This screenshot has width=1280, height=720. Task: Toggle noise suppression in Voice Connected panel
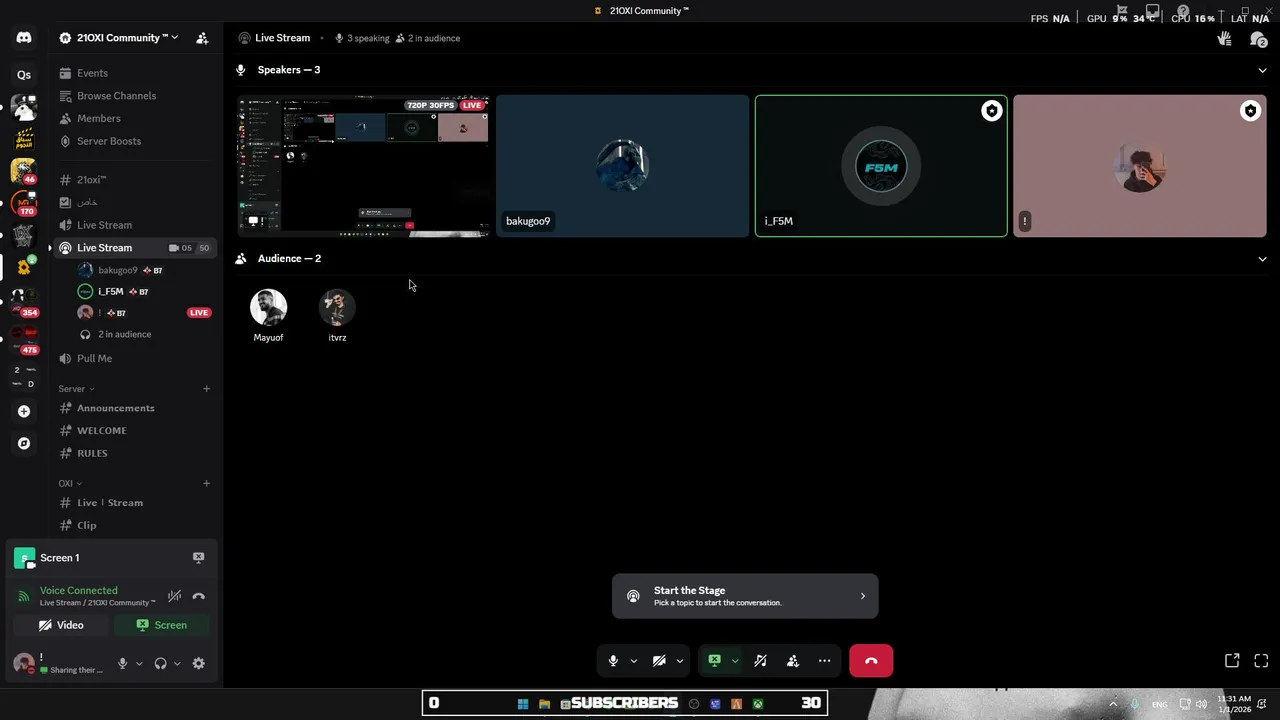[x=174, y=596]
